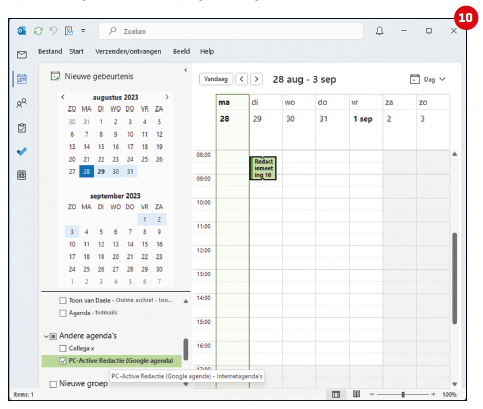Screen dimensions: 483x409
Task: Open Quick Access Toolbar customize arrow
Action: [x=83, y=31]
